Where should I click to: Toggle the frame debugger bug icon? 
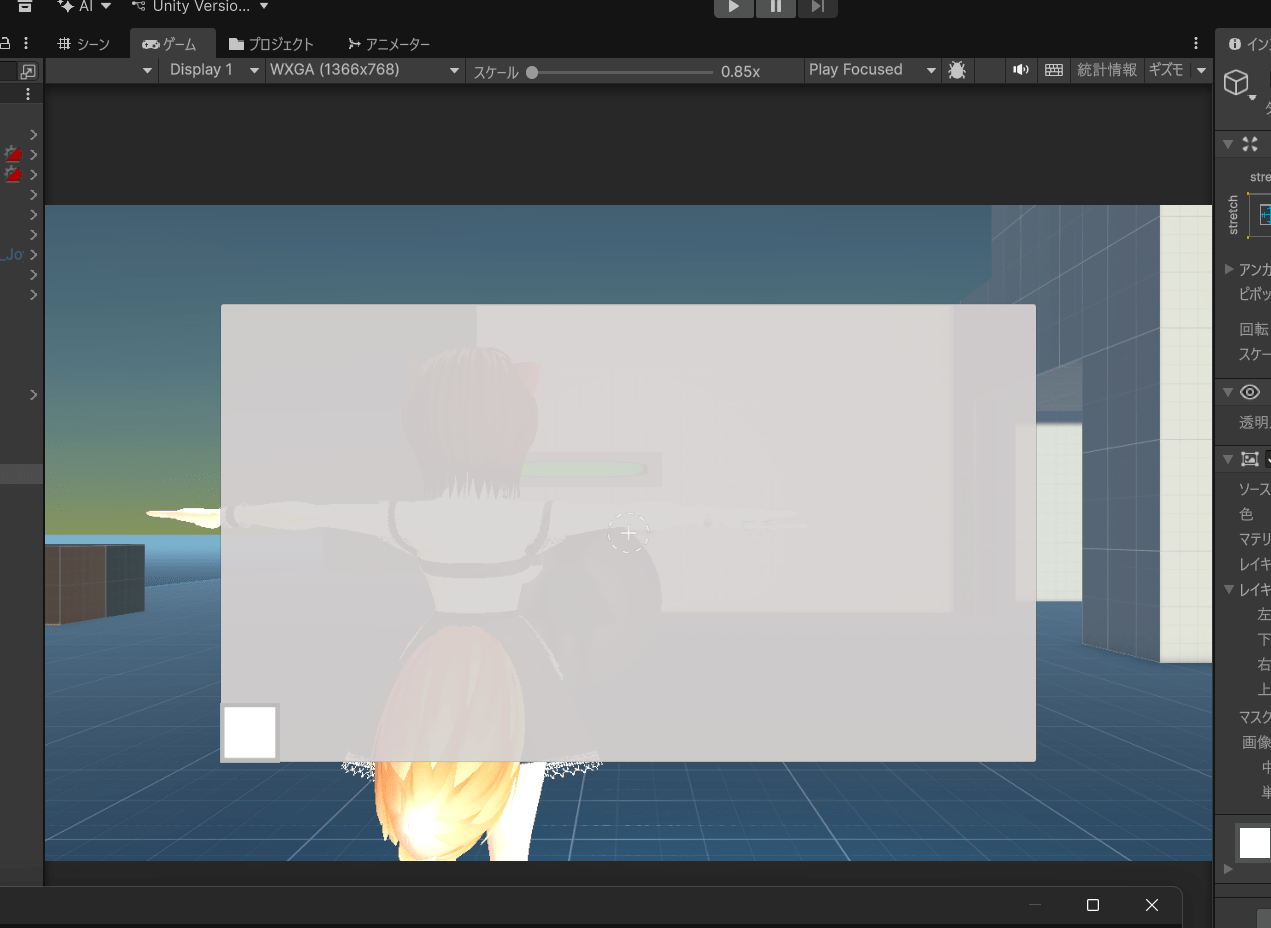(x=957, y=70)
